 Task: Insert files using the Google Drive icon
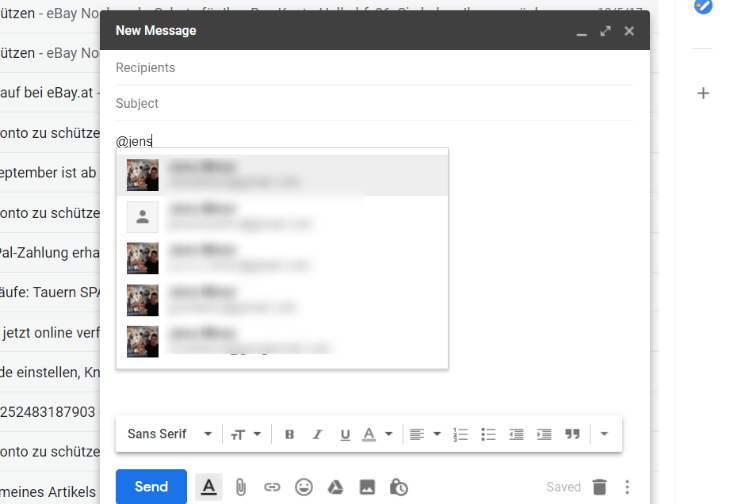[335, 487]
